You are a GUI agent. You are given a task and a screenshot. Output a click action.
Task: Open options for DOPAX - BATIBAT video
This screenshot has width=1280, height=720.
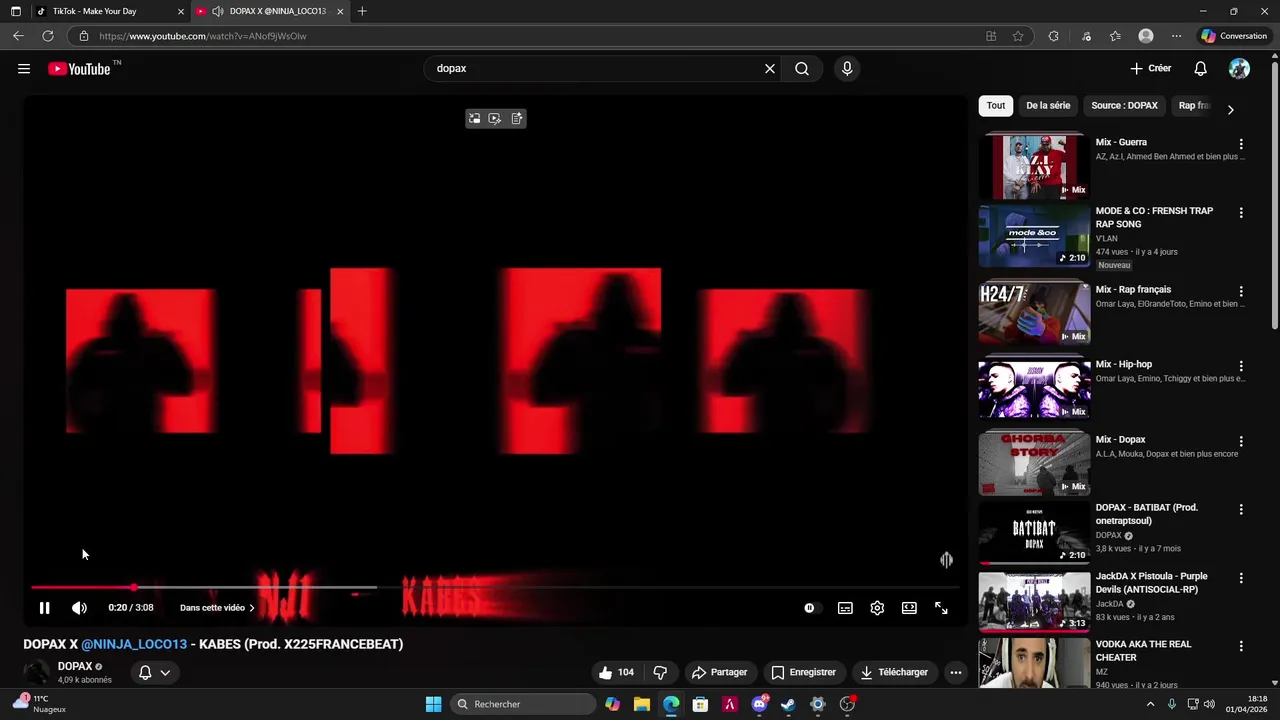point(1241,510)
